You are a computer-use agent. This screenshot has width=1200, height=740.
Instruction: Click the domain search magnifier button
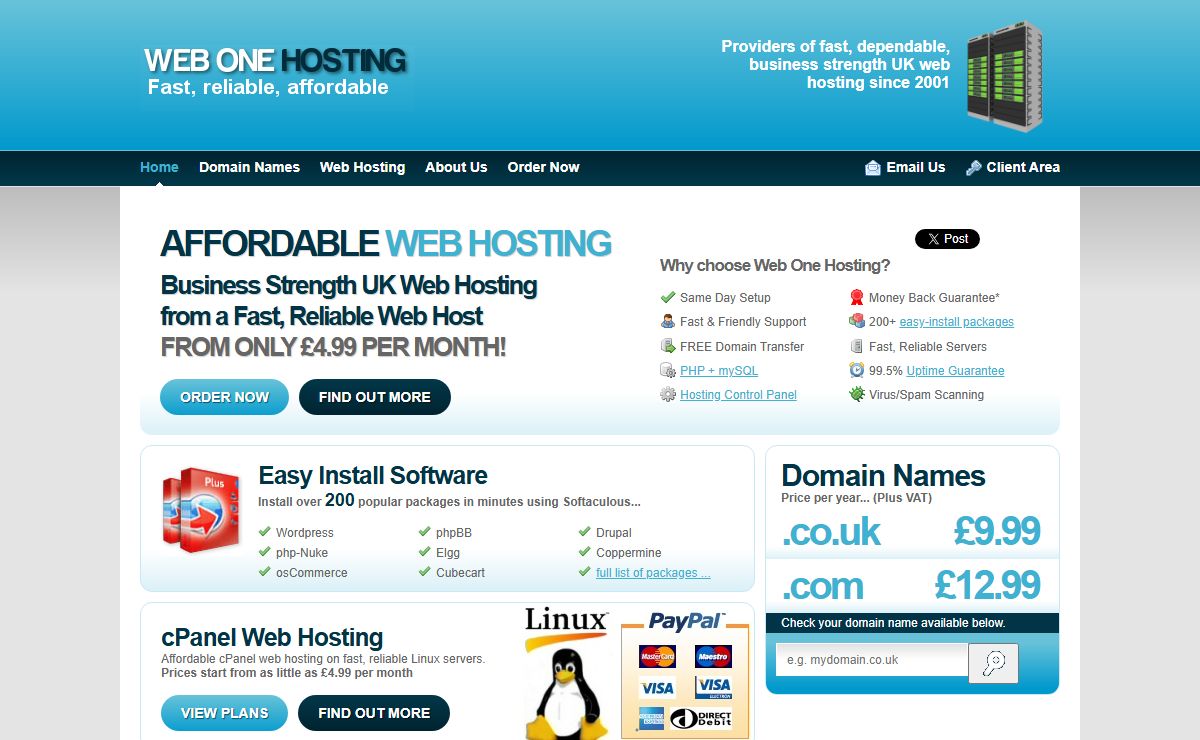click(x=993, y=663)
